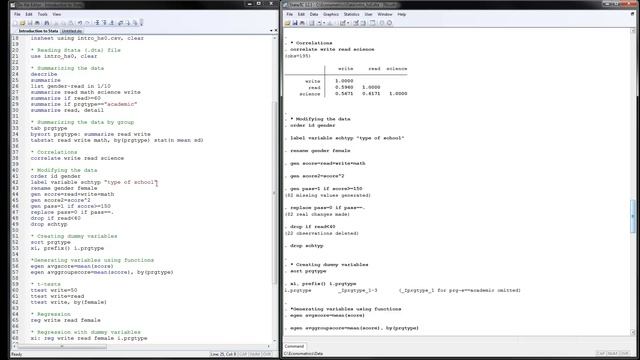Paste using Do-file Editor toolbar icon

point(71,23)
